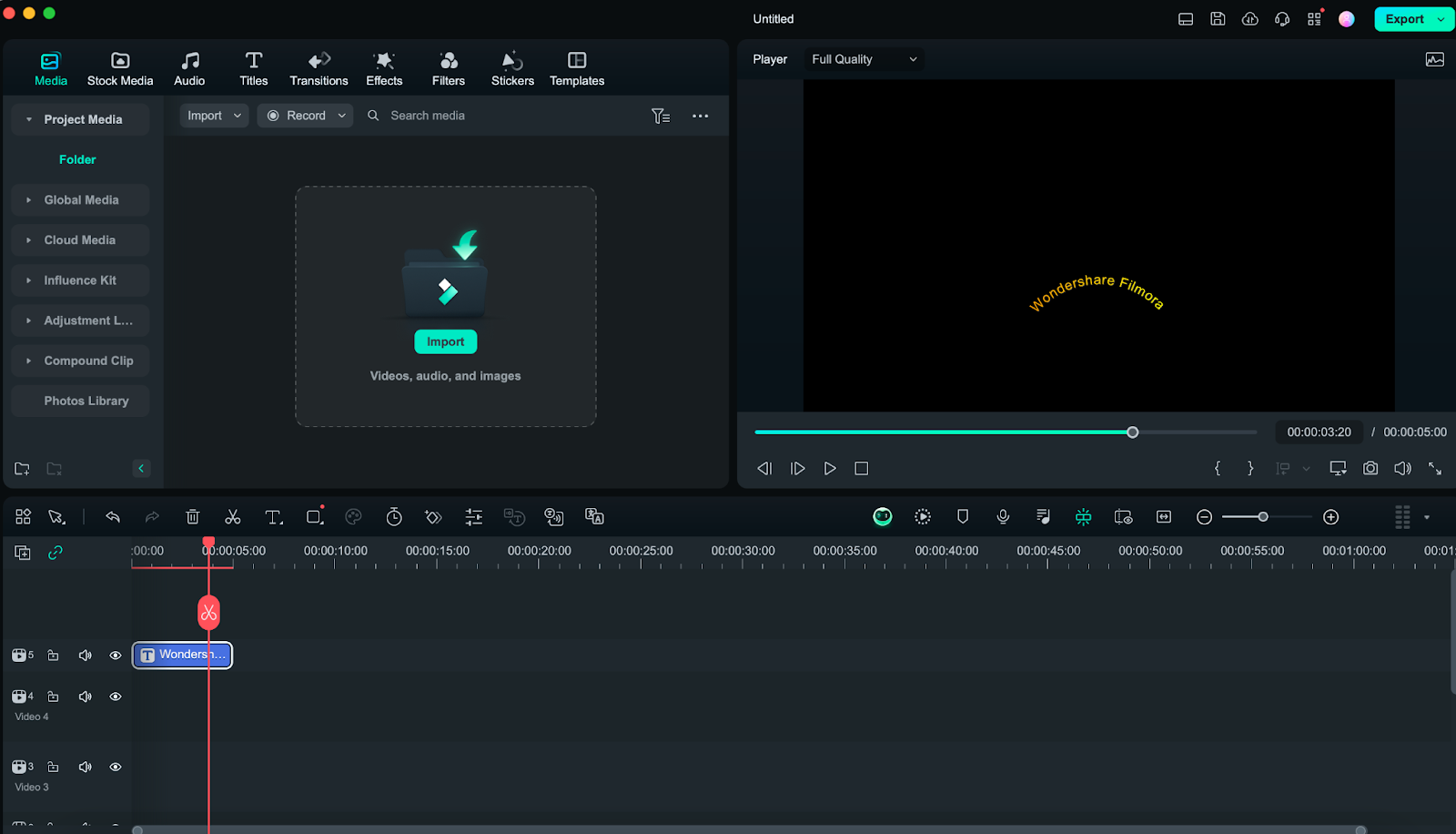Screen dimensions: 1456x834
Task: Open the Photos Library
Action: coord(80,401)
